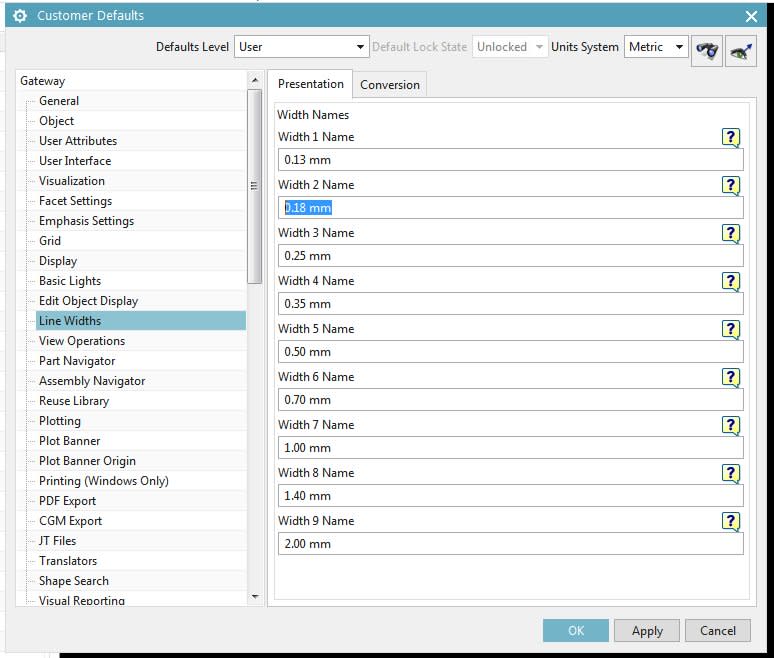
Task: Click the Width 4 Name field
Action: pyautogui.click(x=510, y=304)
